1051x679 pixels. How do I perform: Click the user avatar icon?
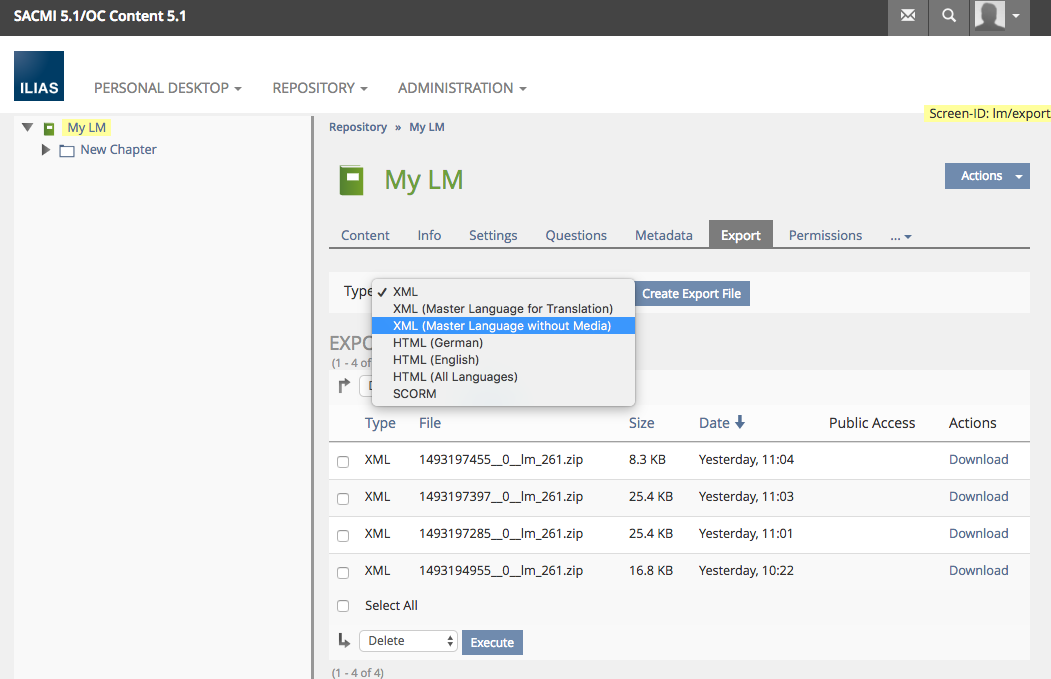point(990,16)
